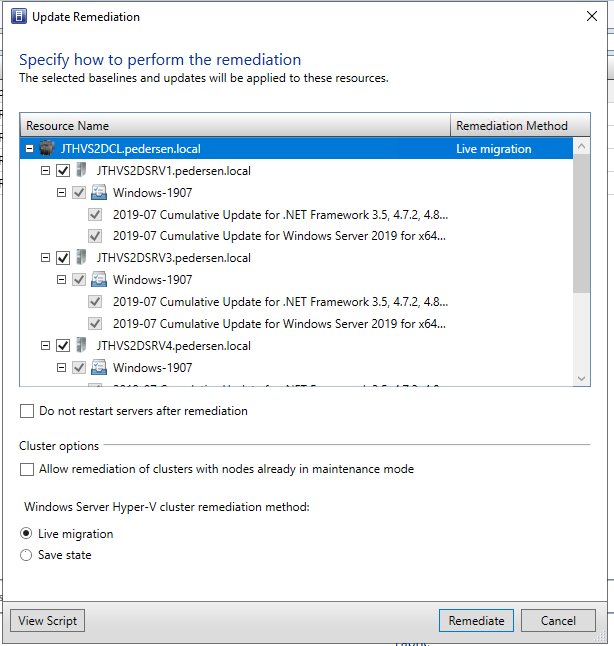614x646 pixels.
Task: Uncheck the JTHVS2DSRV4.pedersen.local checkbox
Action: (63, 346)
